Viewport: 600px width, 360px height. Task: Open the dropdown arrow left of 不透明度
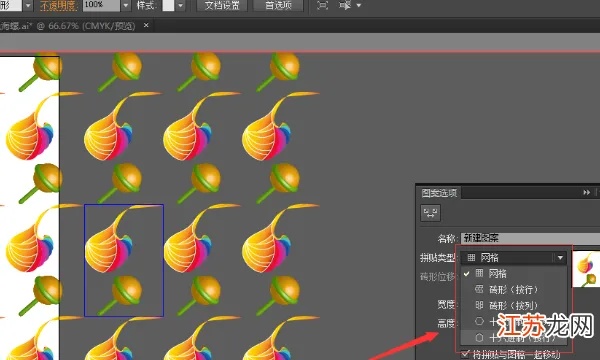28,6
